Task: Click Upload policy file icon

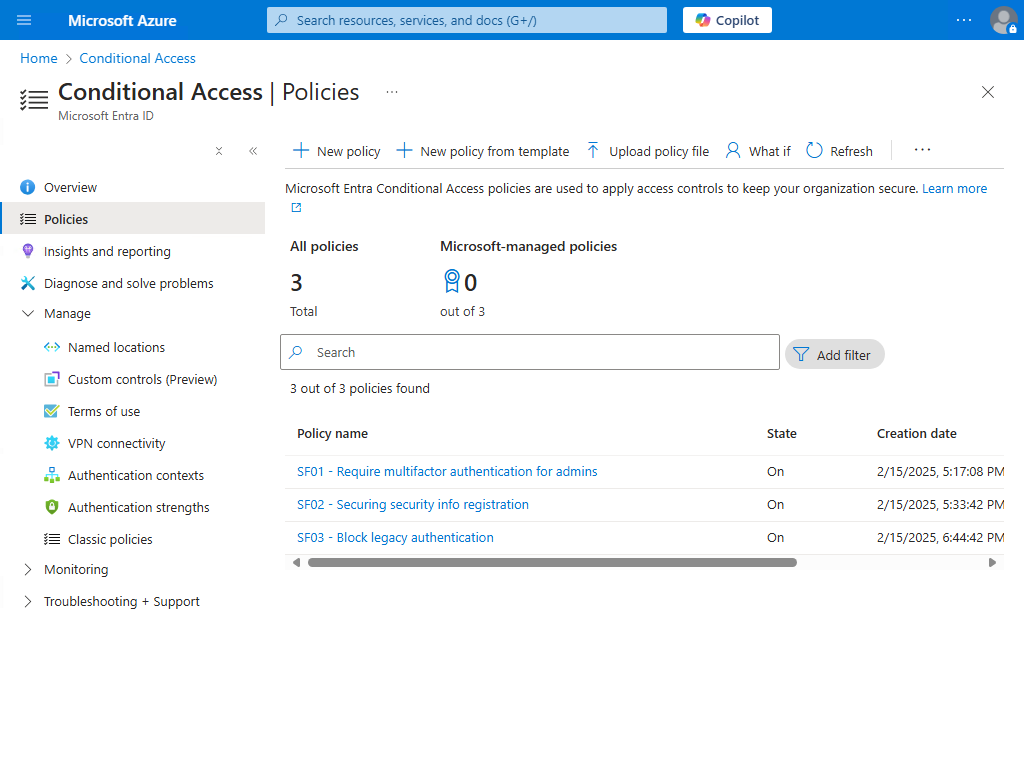Action: [593, 151]
